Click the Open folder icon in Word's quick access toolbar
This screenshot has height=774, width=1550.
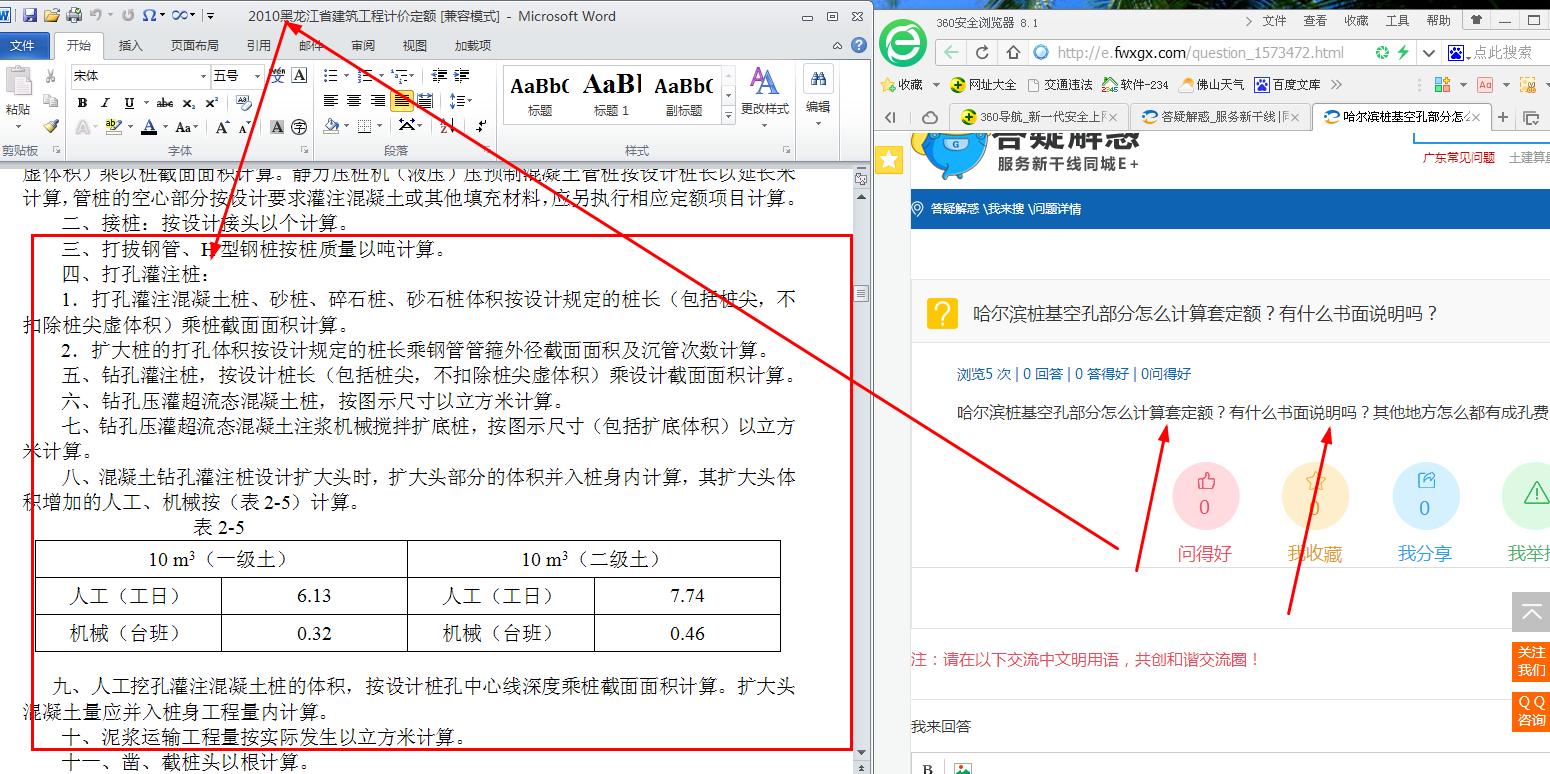tap(52, 16)
